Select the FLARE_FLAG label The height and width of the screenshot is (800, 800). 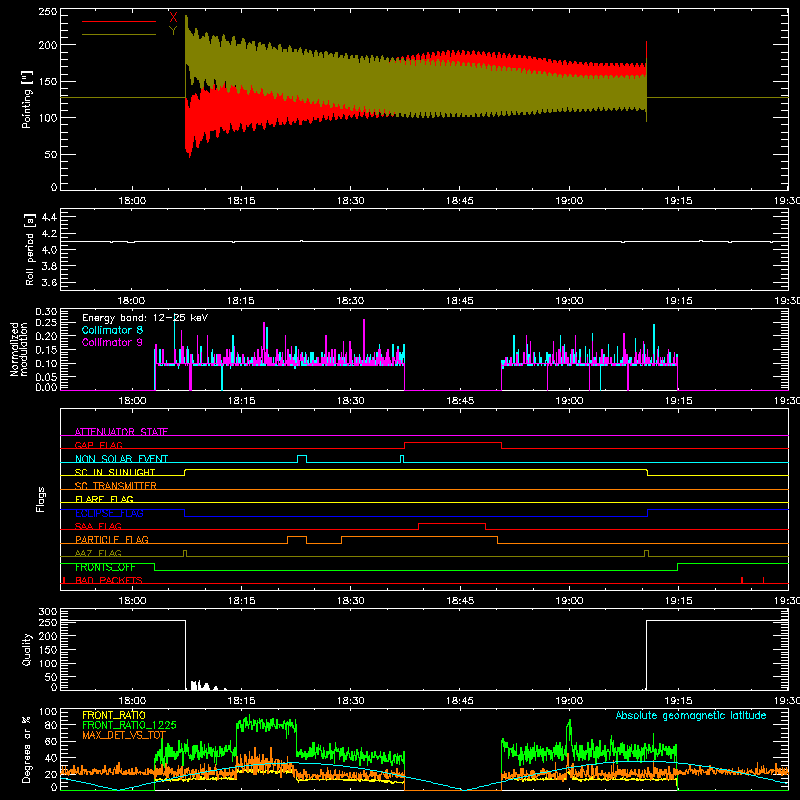tap(104, 499)
